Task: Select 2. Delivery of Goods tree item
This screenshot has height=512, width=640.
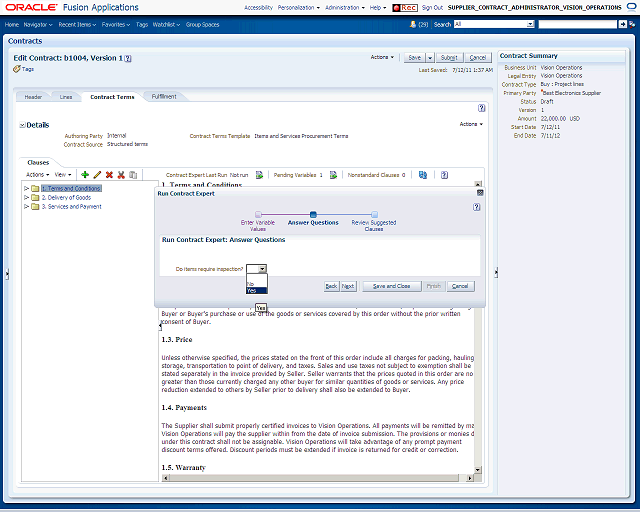Action: tap(66, 198)
